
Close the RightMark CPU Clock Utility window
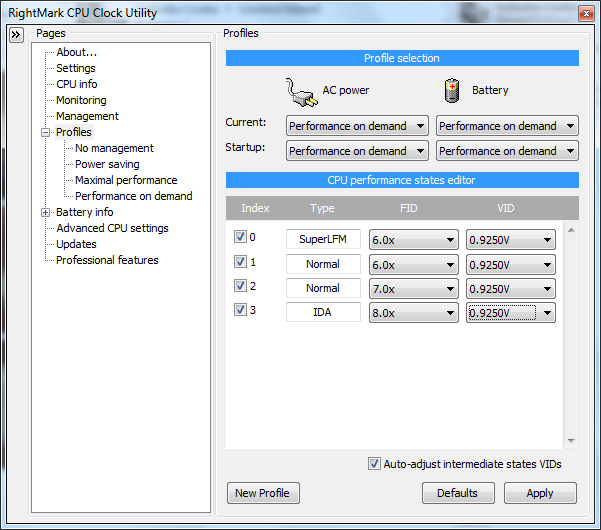586,14
